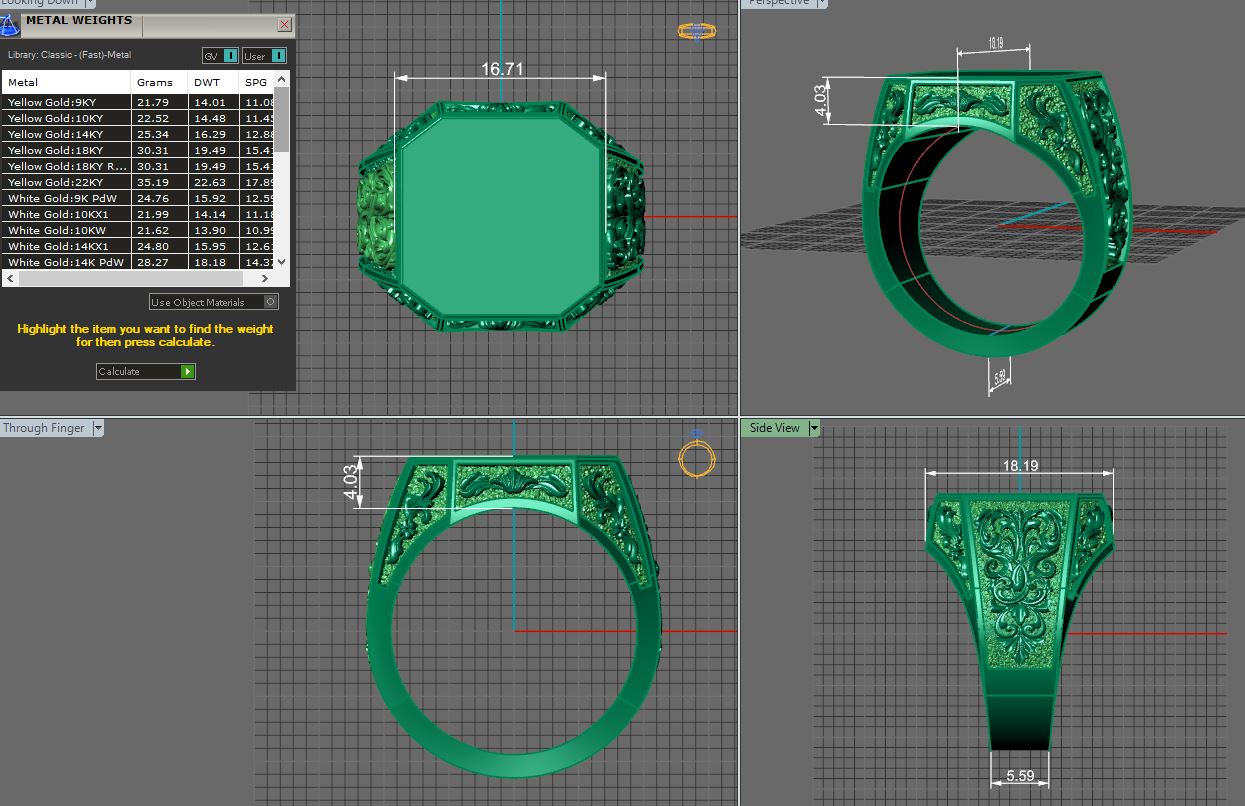The image size is (1245, 806).
Task: Toggle the User library switch
Action: (265, 56)
